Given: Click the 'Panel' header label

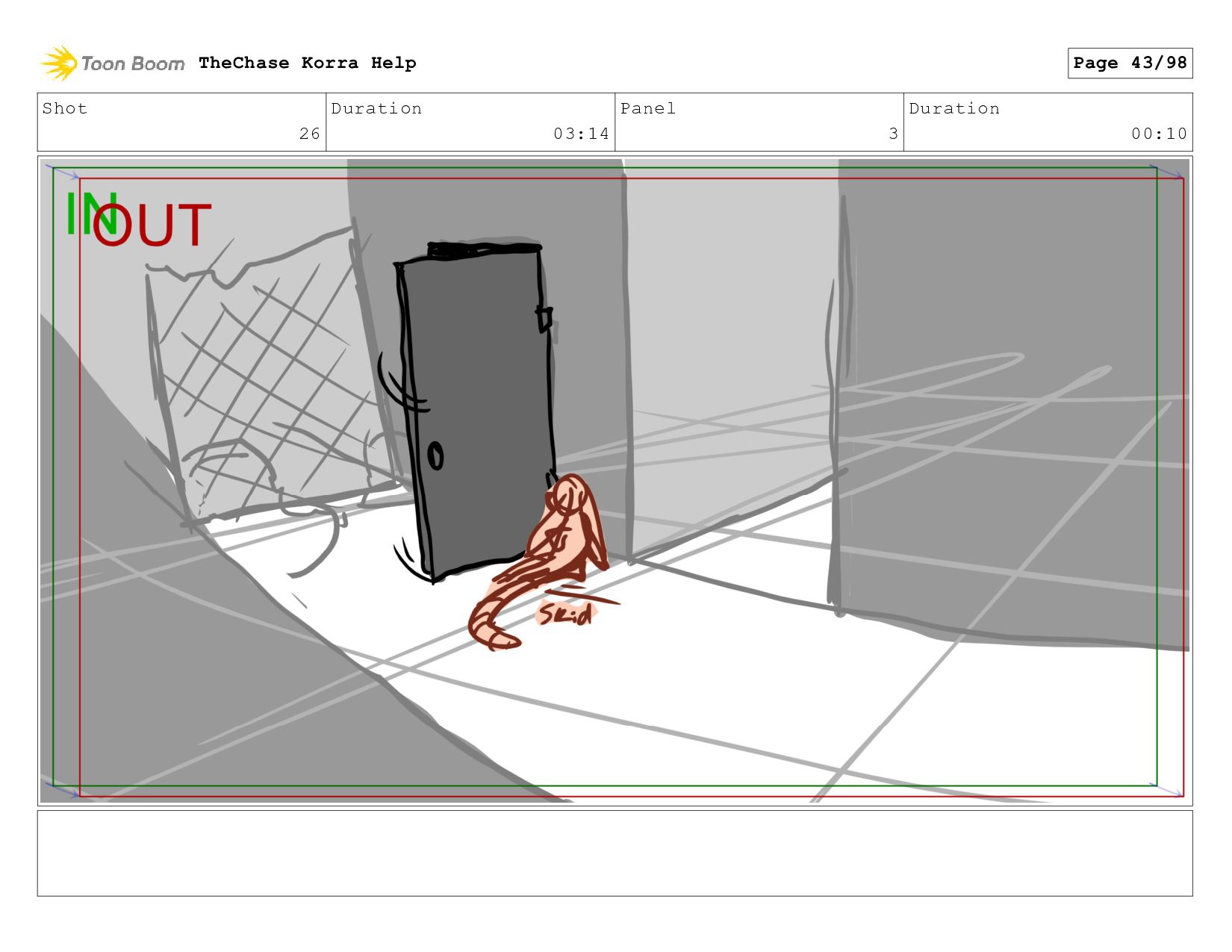Looking at the screenshot, I should (648, 108).
